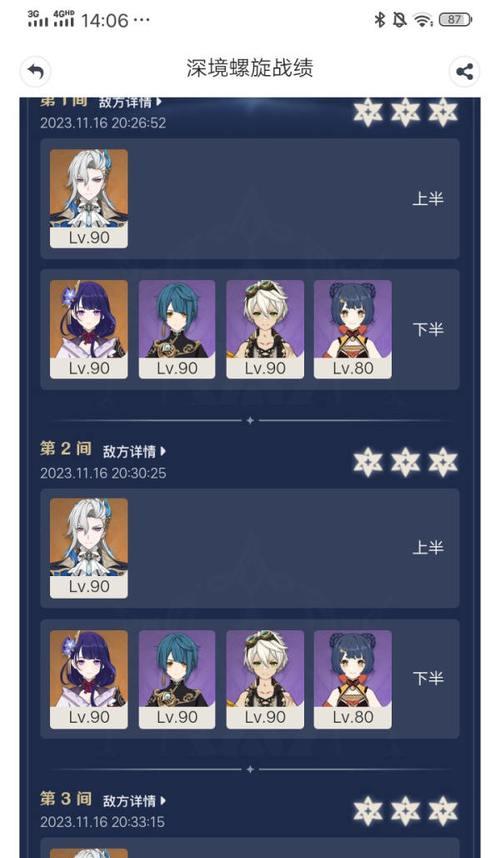Tap the 下半 label in Chamber 2

tap(428, 679)
